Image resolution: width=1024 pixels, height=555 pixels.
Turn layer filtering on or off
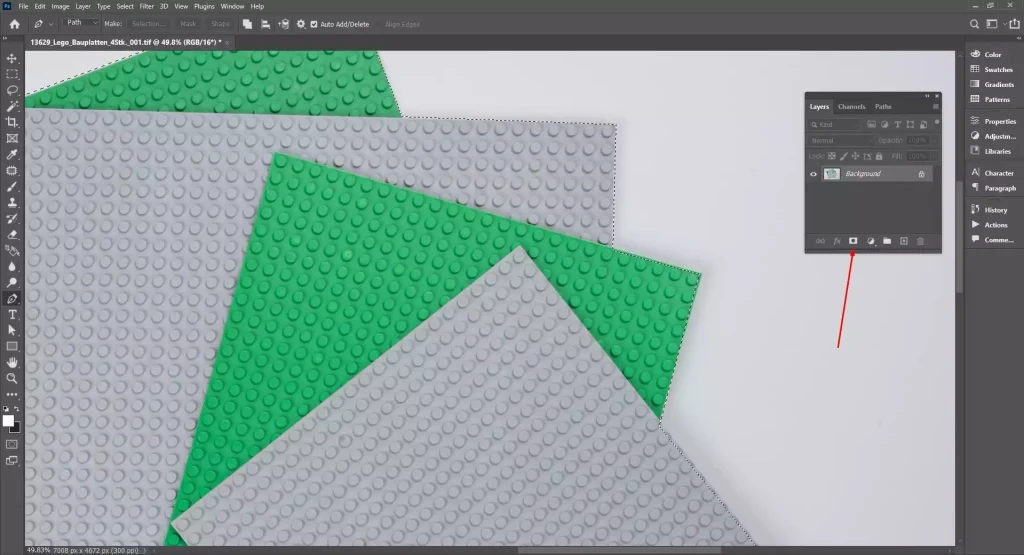point(936,122)
